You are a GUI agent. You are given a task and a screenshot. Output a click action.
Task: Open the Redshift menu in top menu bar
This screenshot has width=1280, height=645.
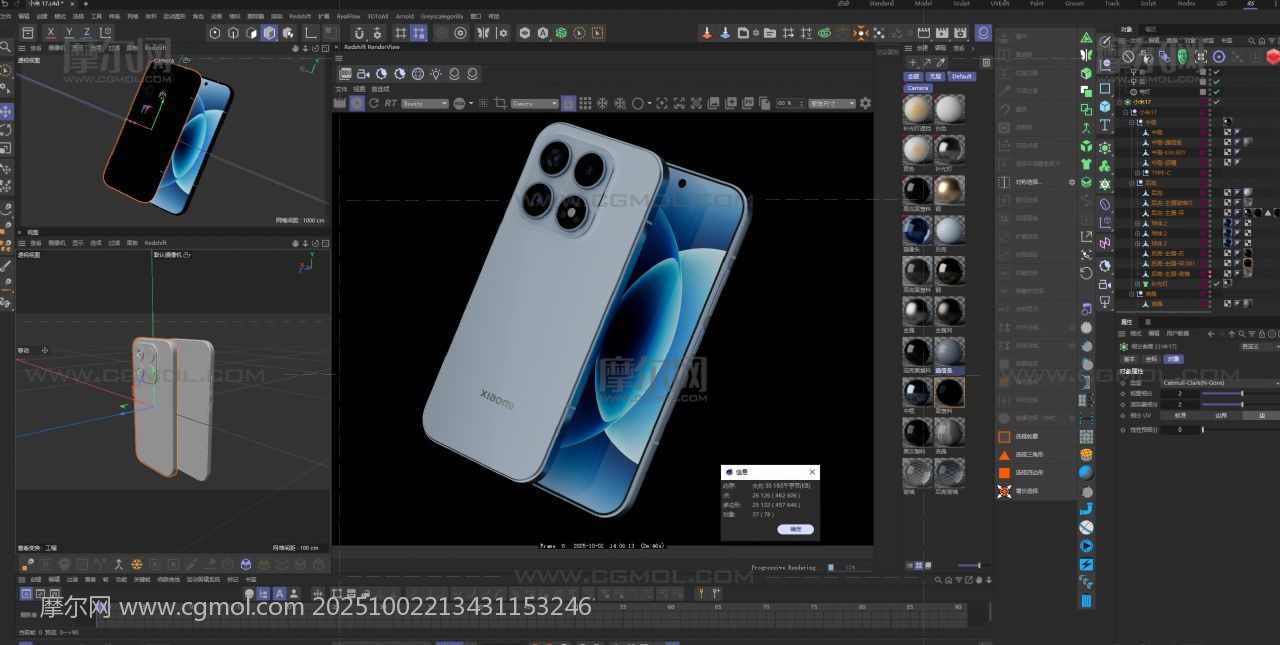[x=300, y=16]
